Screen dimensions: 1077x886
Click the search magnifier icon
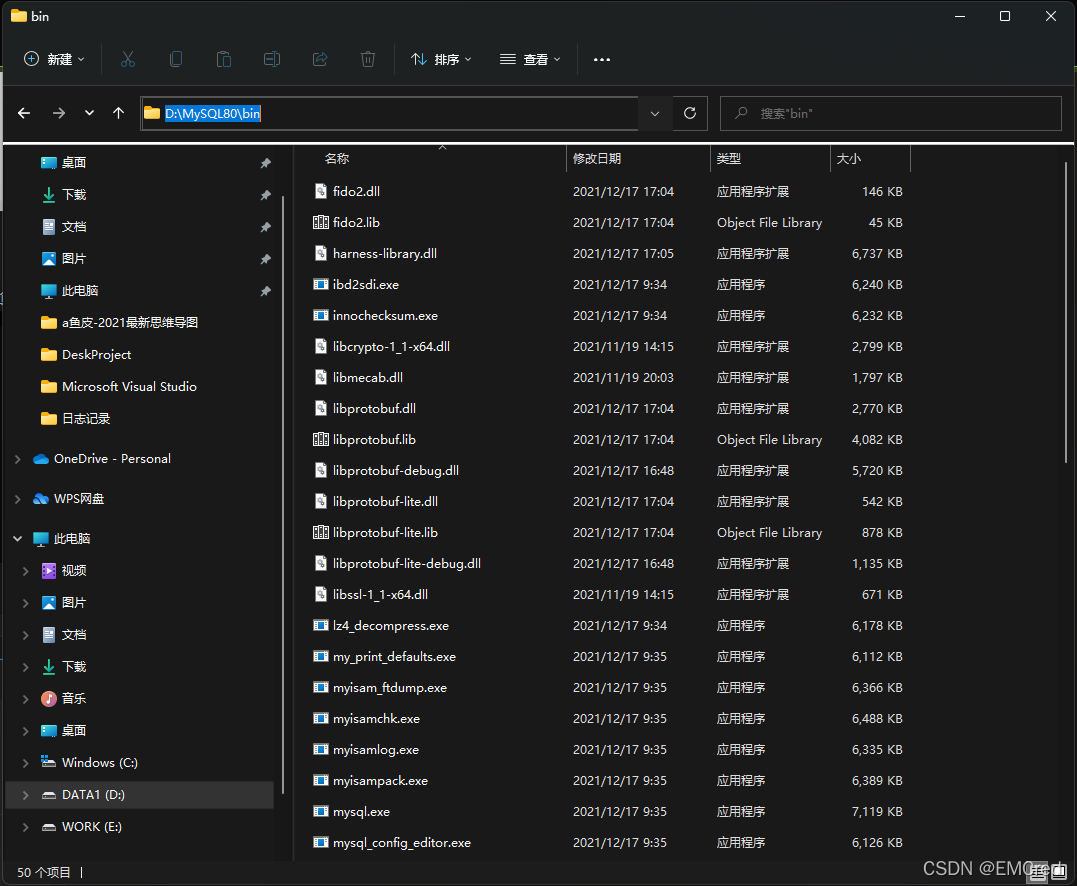740,113
